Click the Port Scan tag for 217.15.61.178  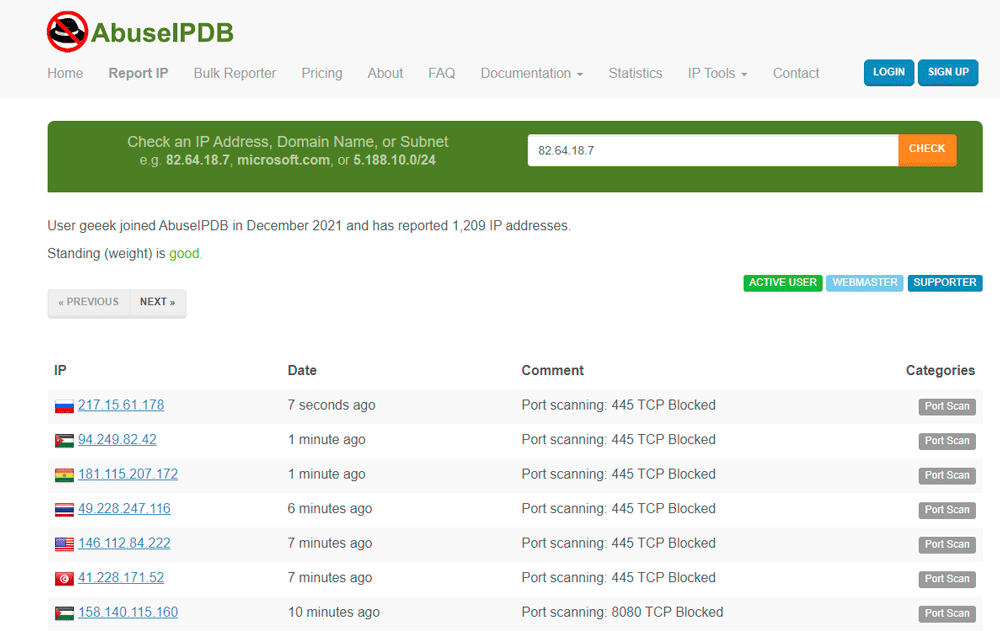tap(947, 406)
